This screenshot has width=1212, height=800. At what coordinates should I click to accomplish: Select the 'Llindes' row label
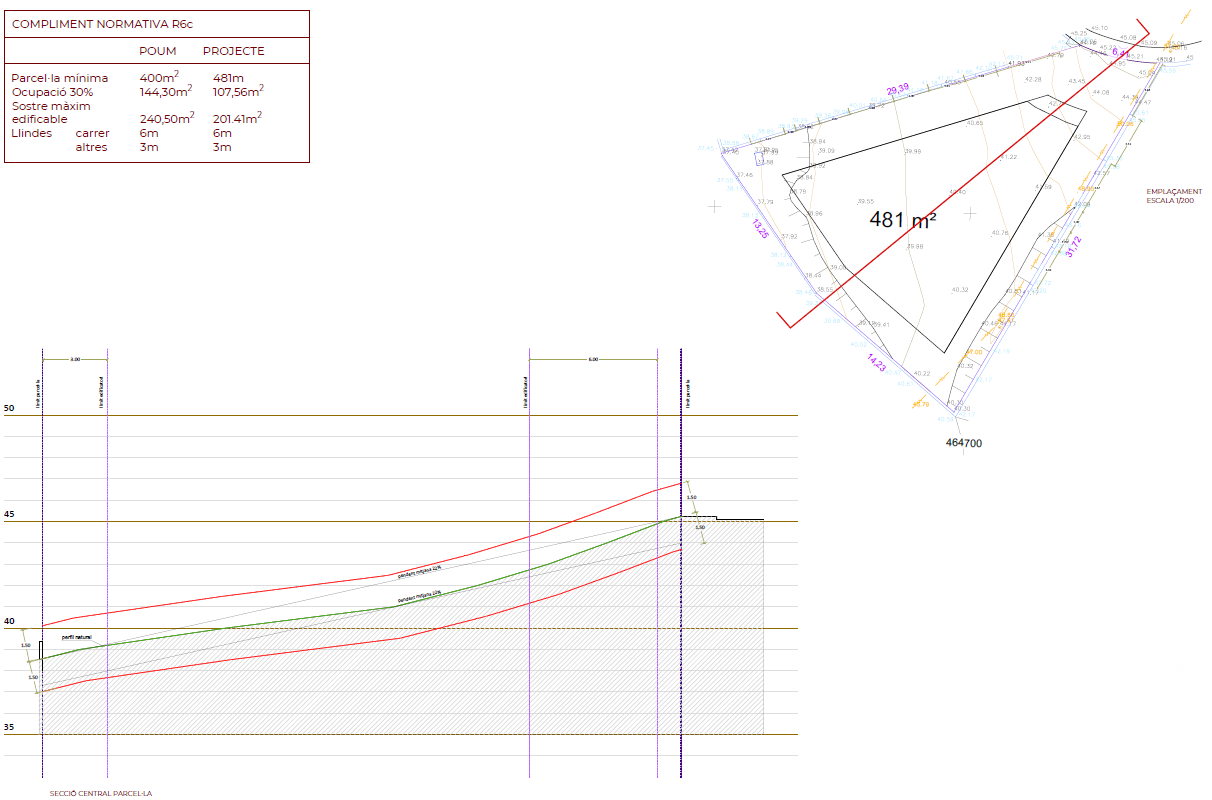(x=31, y=133)
